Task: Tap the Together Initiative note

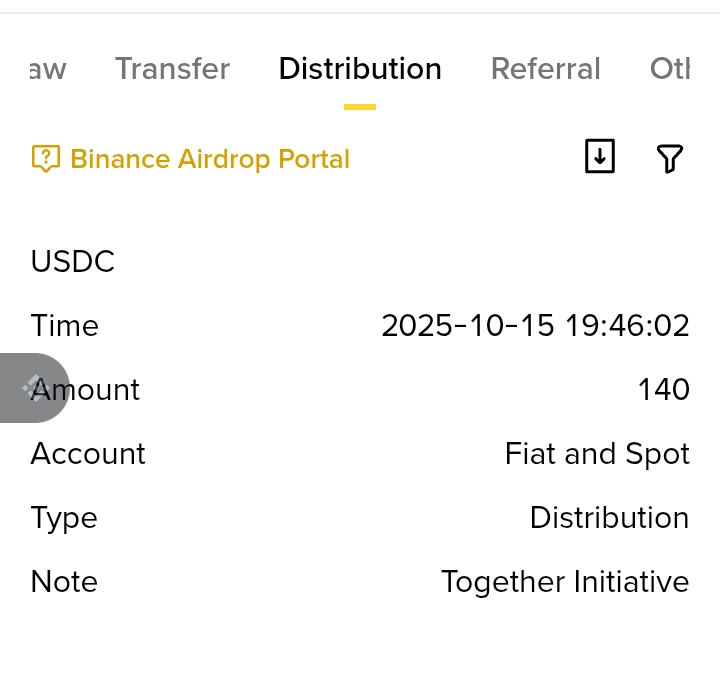Action: tap(565, 582)
